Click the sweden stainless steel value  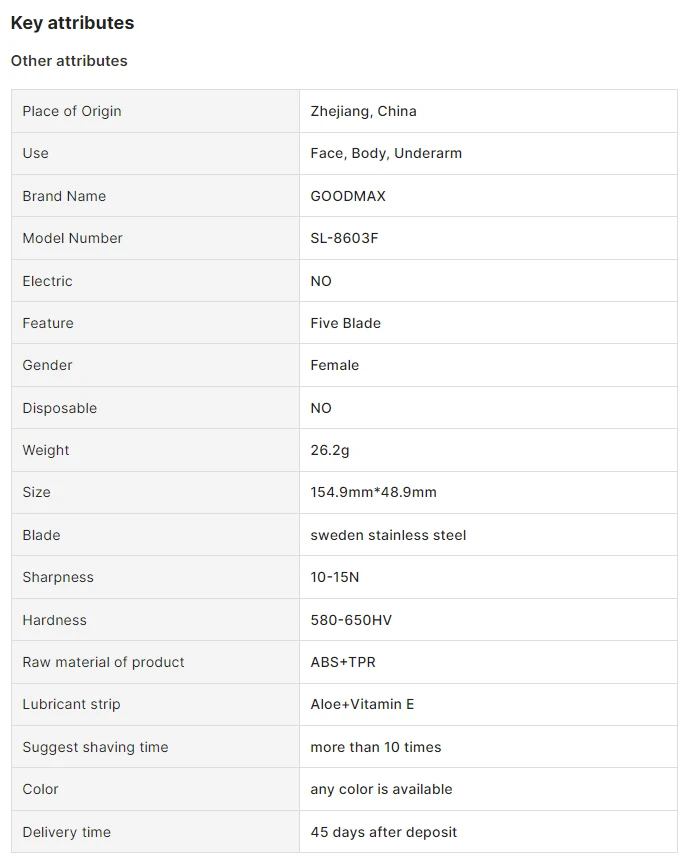click(388, 535)
